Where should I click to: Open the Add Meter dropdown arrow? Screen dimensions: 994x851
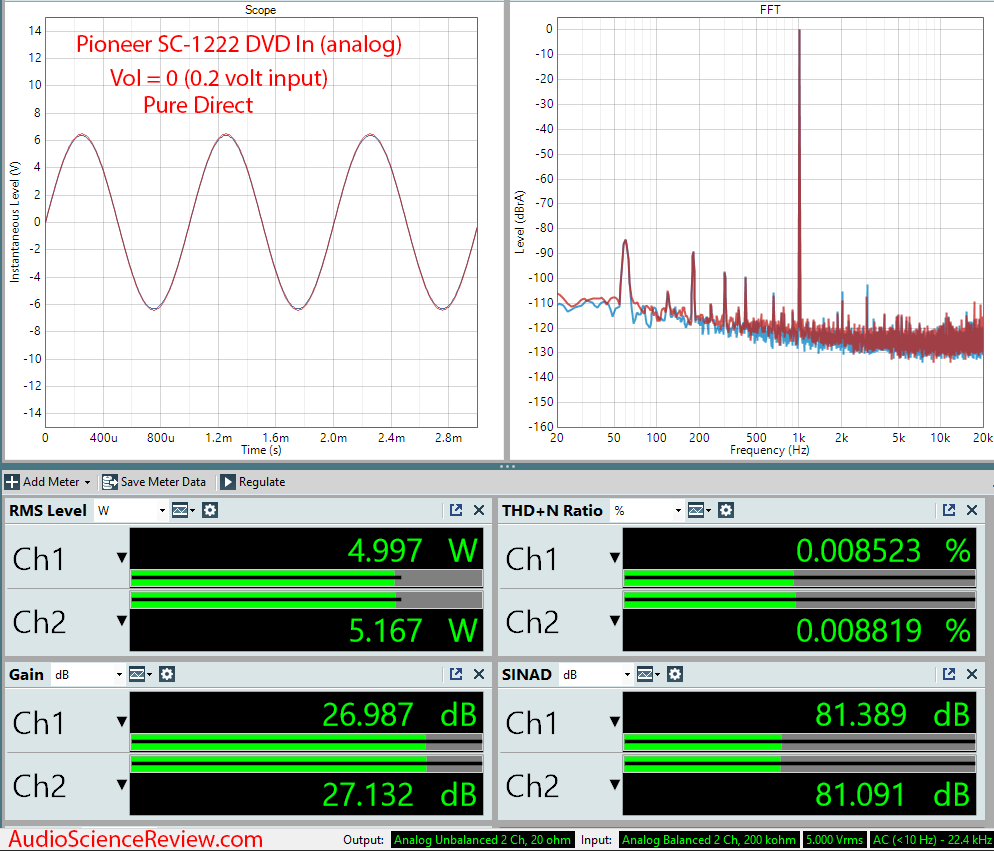(x=87, y=483)
